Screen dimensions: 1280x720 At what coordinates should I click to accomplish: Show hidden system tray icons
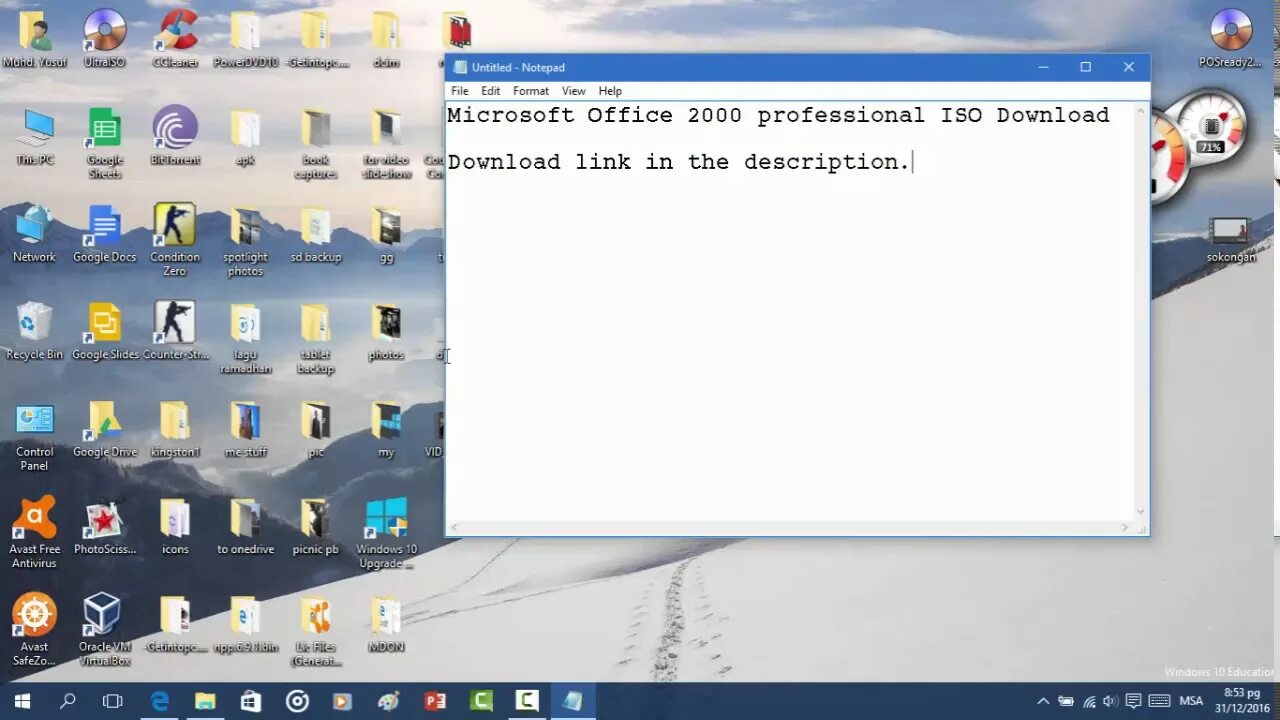pos(1043,701)
